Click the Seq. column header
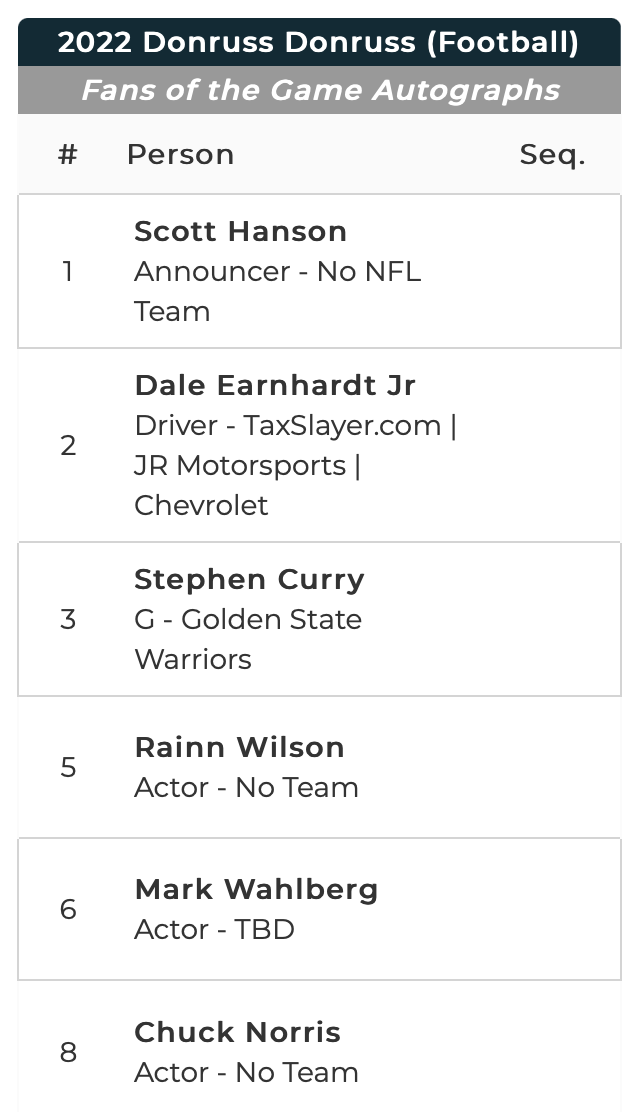This screenshot has width=640, height=1112. click(x=552, y=154)
